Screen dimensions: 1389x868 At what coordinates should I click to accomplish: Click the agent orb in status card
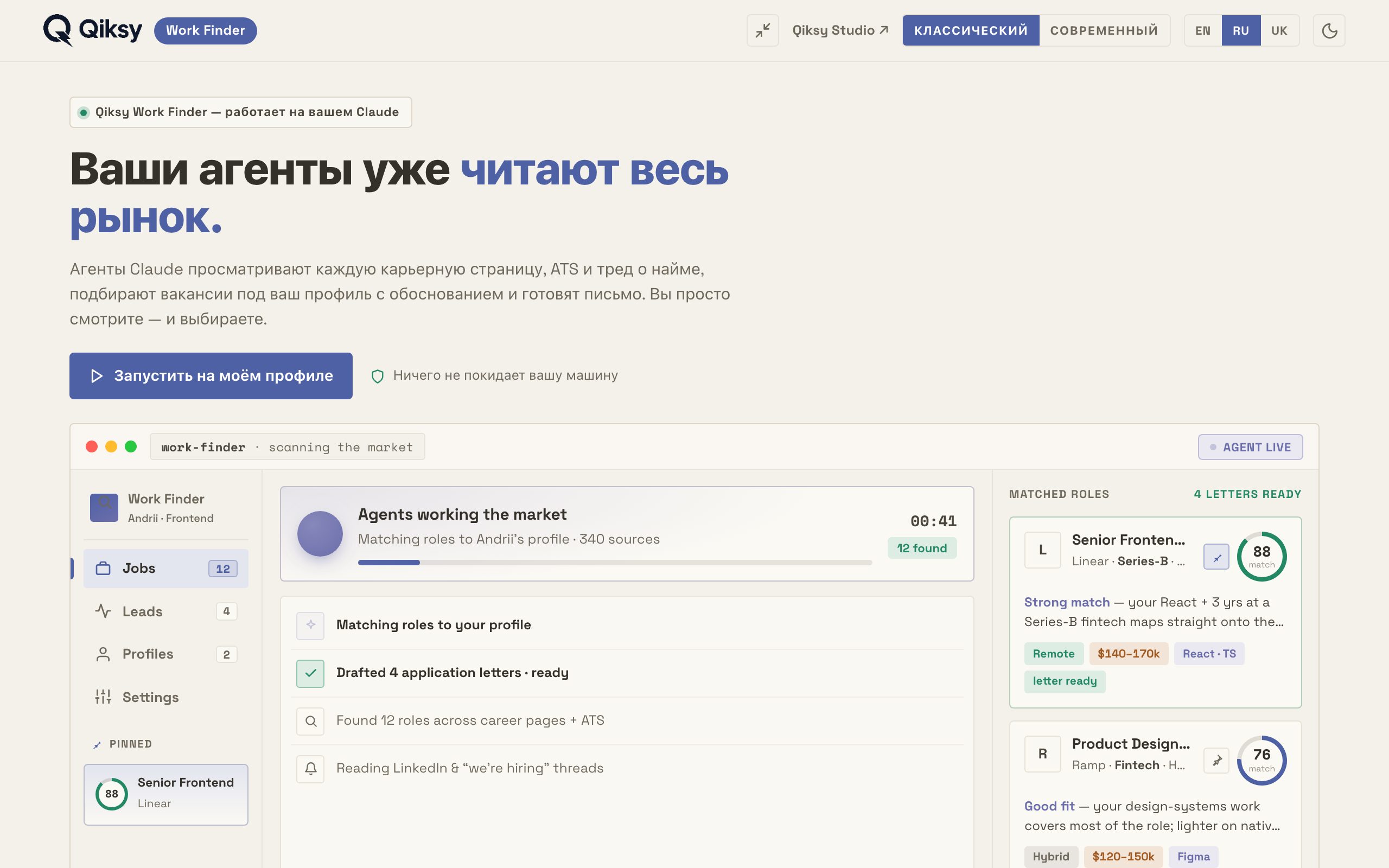320,534
